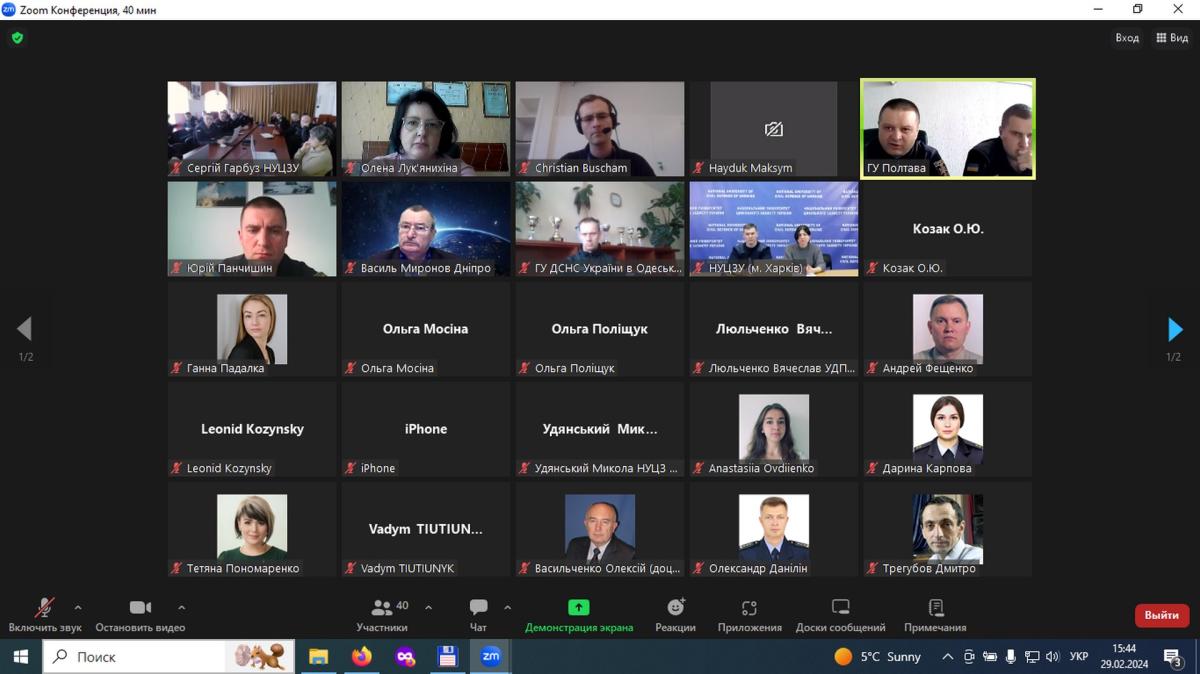
Task: Select ГУ Полтава active speaker tile
Action: click(948, 129)
